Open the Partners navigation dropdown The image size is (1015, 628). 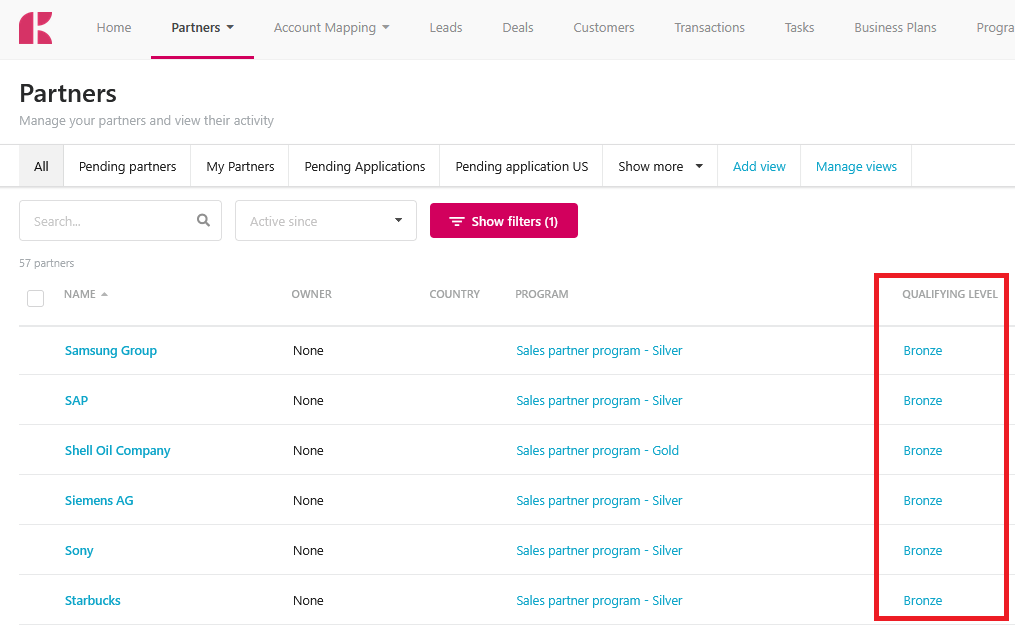click(x=202, y=28)
